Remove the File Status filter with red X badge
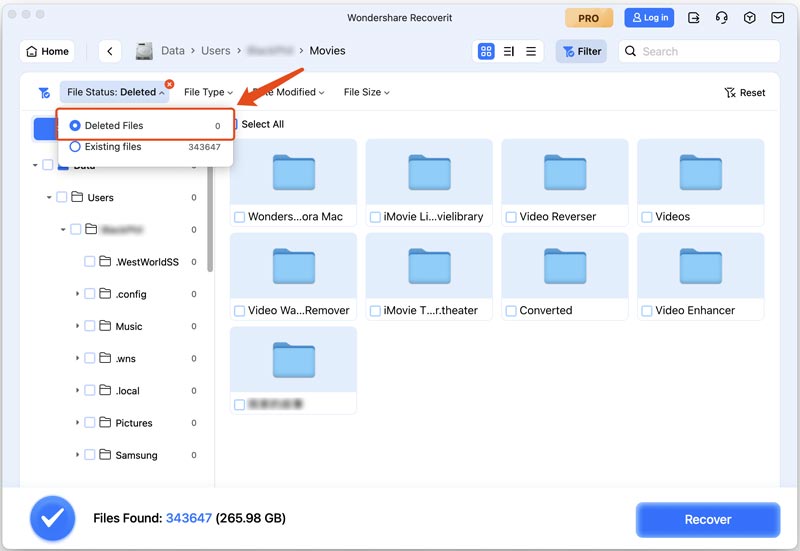 169,84
